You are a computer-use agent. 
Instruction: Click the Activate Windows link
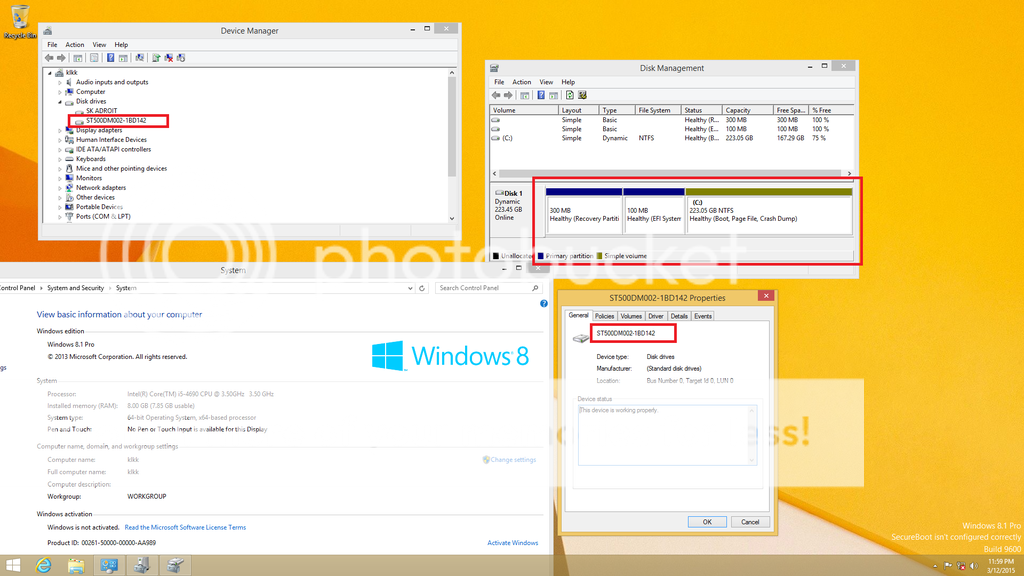pyautogui.click(x=512, y=543)
